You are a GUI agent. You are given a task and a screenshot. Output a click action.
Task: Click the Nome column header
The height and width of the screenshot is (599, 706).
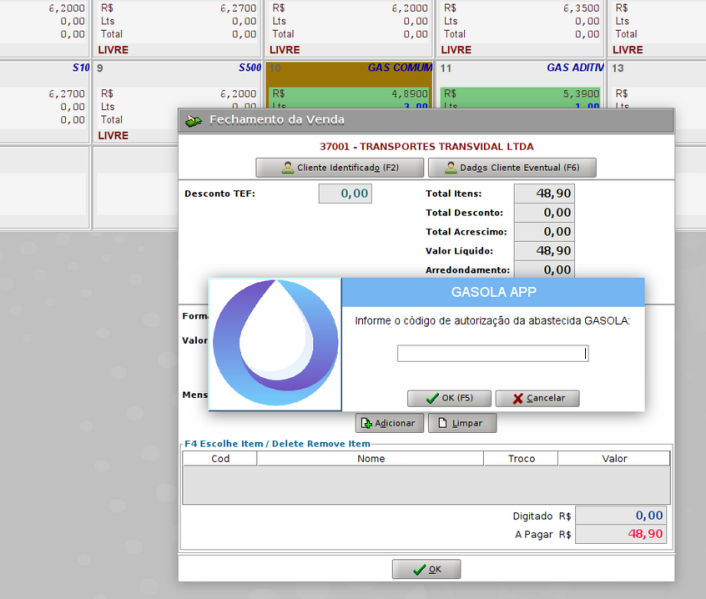click(370, 459)
